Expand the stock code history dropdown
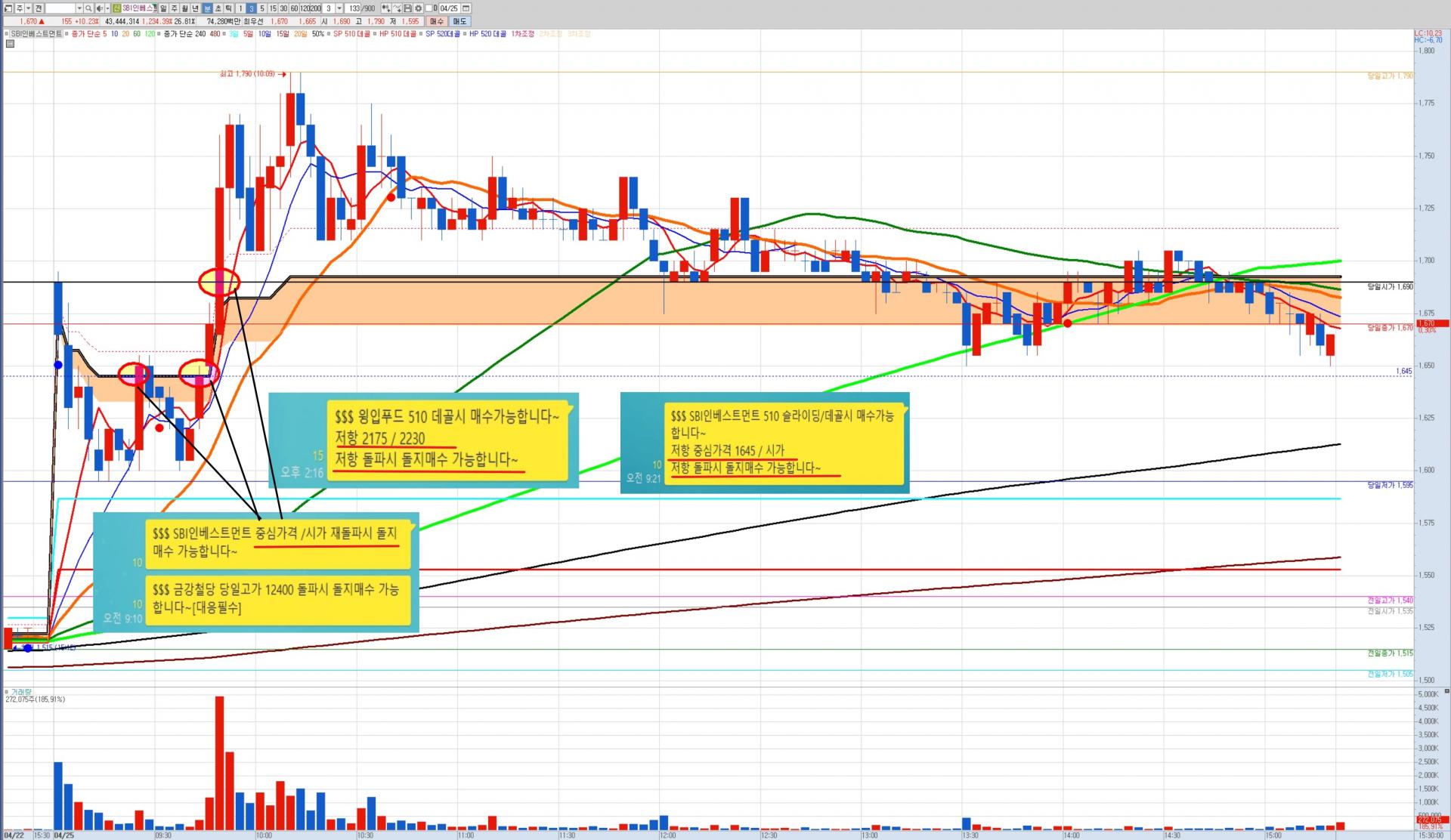Screen dimensions: 1451x840 [x=79, y=8]
